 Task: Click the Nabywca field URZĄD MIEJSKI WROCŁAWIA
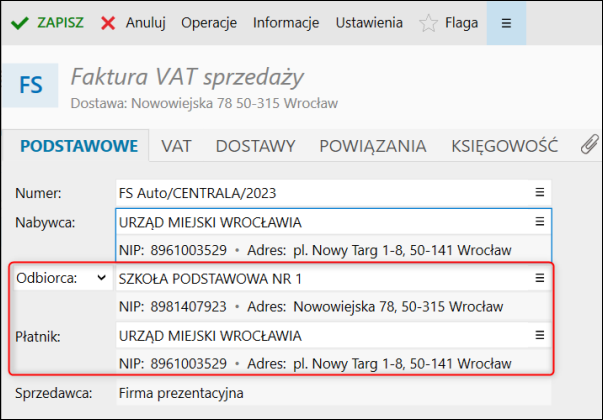click(333, 222)
